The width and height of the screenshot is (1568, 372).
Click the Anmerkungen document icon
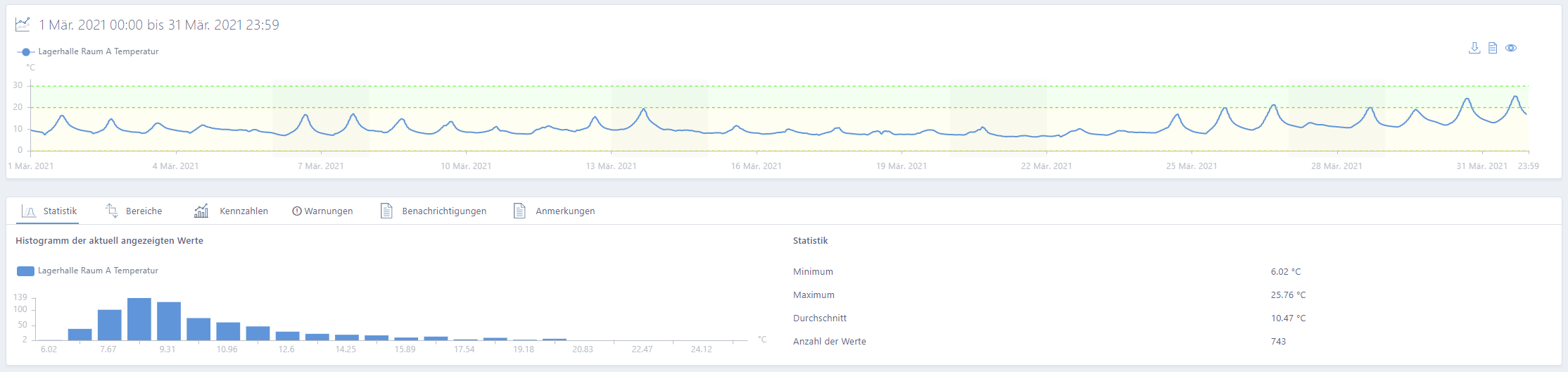(519, 211)
